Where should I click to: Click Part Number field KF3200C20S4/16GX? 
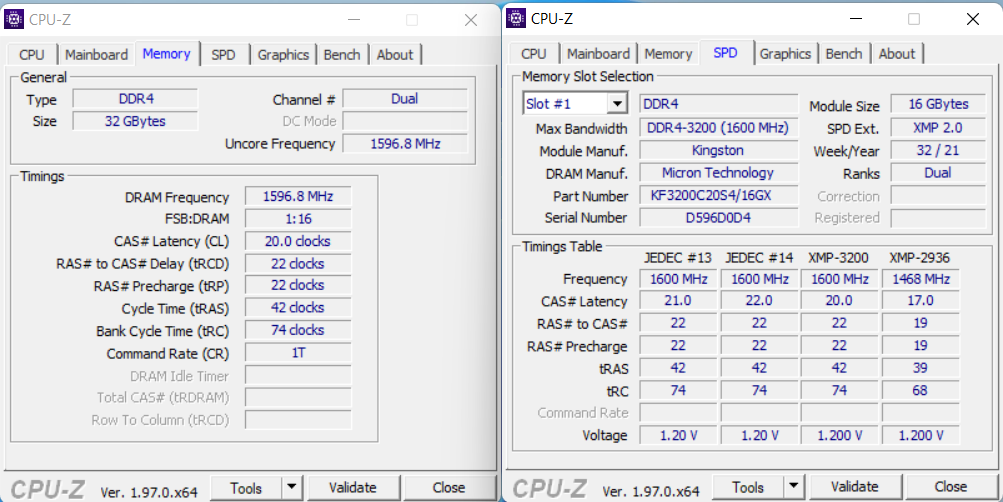coord(719,195)
